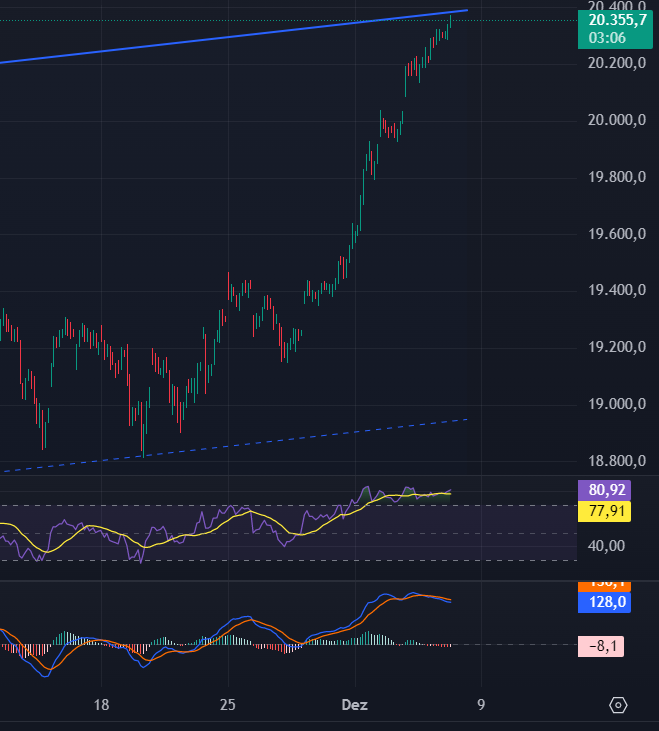
Task: Select the solid blue upper trendline
Action: click(x=233, y=36)
